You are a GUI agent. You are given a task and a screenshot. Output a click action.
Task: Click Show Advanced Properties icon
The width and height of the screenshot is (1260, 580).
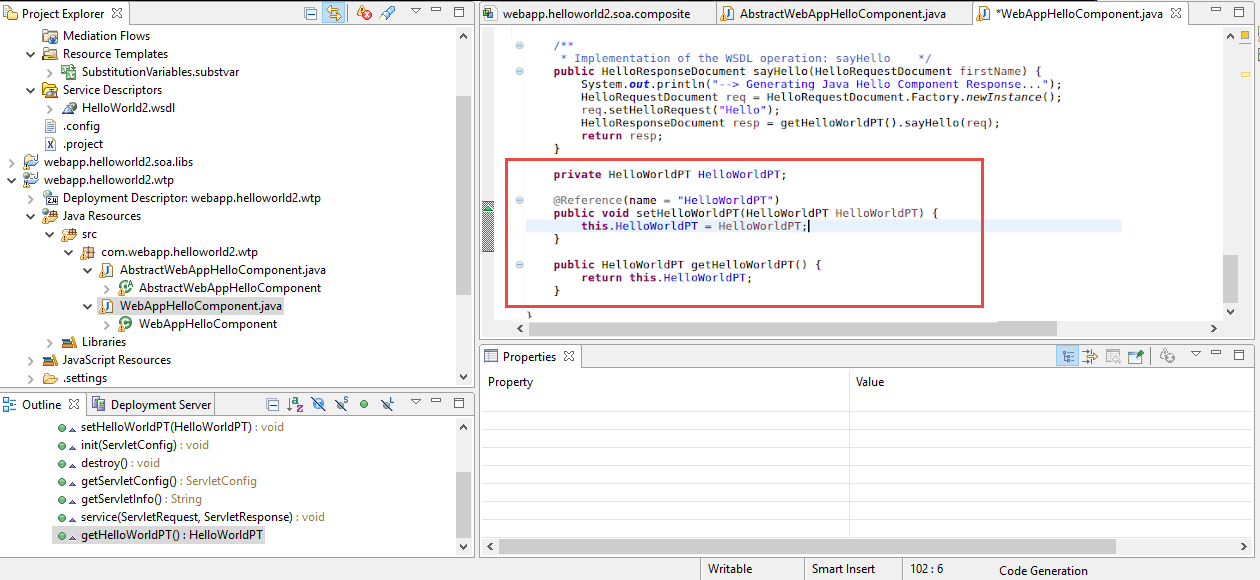tap(1090, 356)
